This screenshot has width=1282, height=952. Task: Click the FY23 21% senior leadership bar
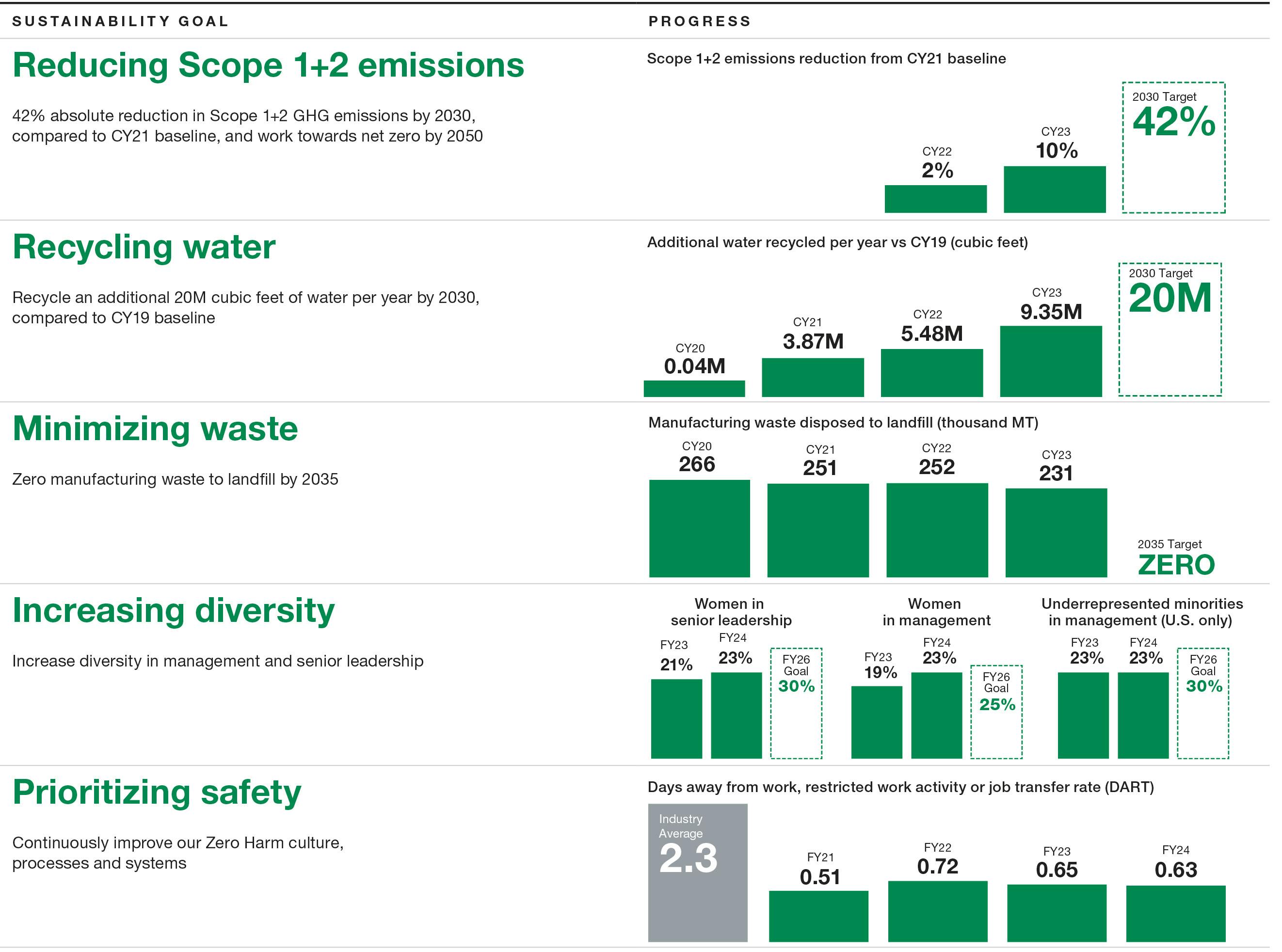pyautogui.click(x=677, y=719)
